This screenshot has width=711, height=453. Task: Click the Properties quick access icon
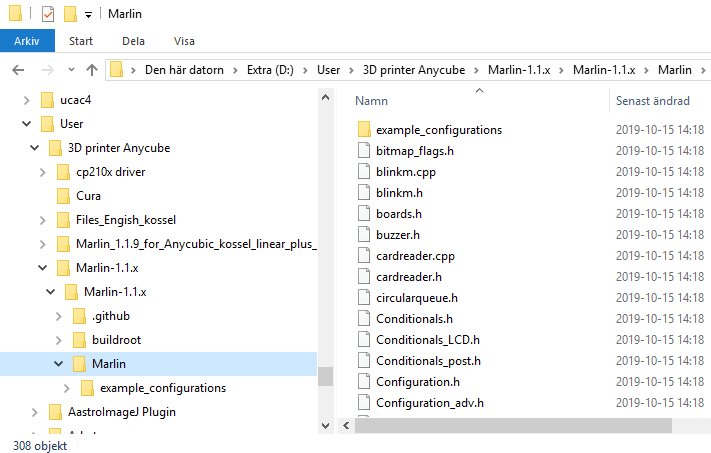tap(48, 14)
